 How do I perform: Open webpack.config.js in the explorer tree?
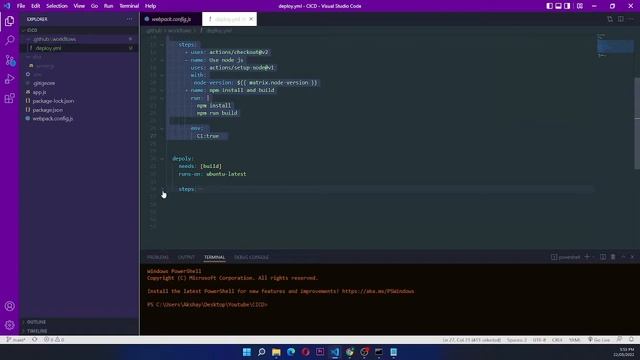point(79,119)
